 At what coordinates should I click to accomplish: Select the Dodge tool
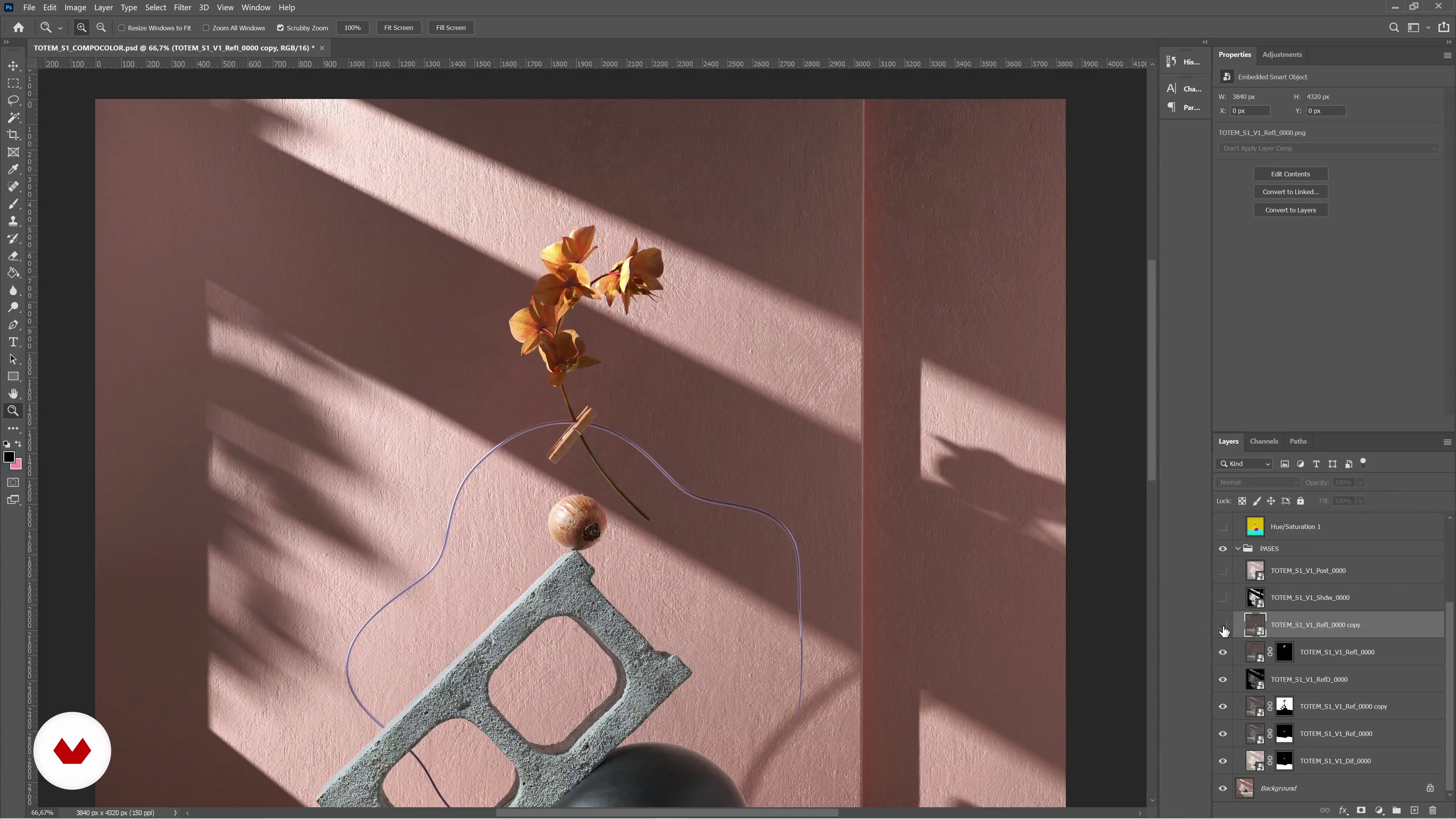tap(13, 308)
